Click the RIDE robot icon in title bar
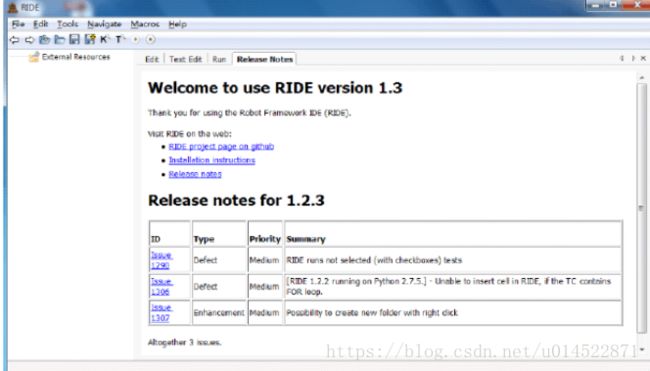This screenshot has width=650, height=371. coord(13,7)
